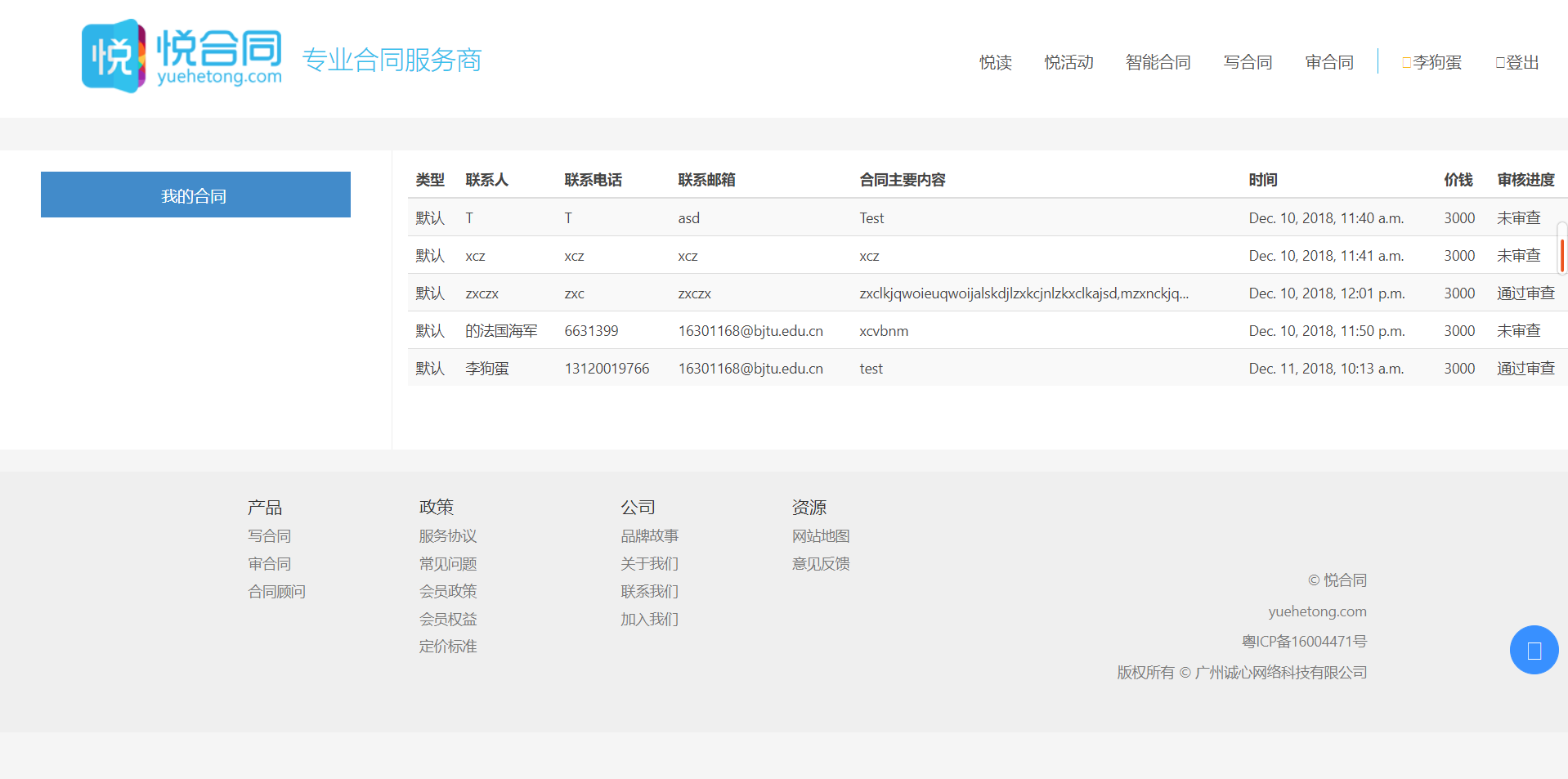Viewport: 1568px width, 779px height.
Task: Open footer link 会员权益
Action: point(447,619)
